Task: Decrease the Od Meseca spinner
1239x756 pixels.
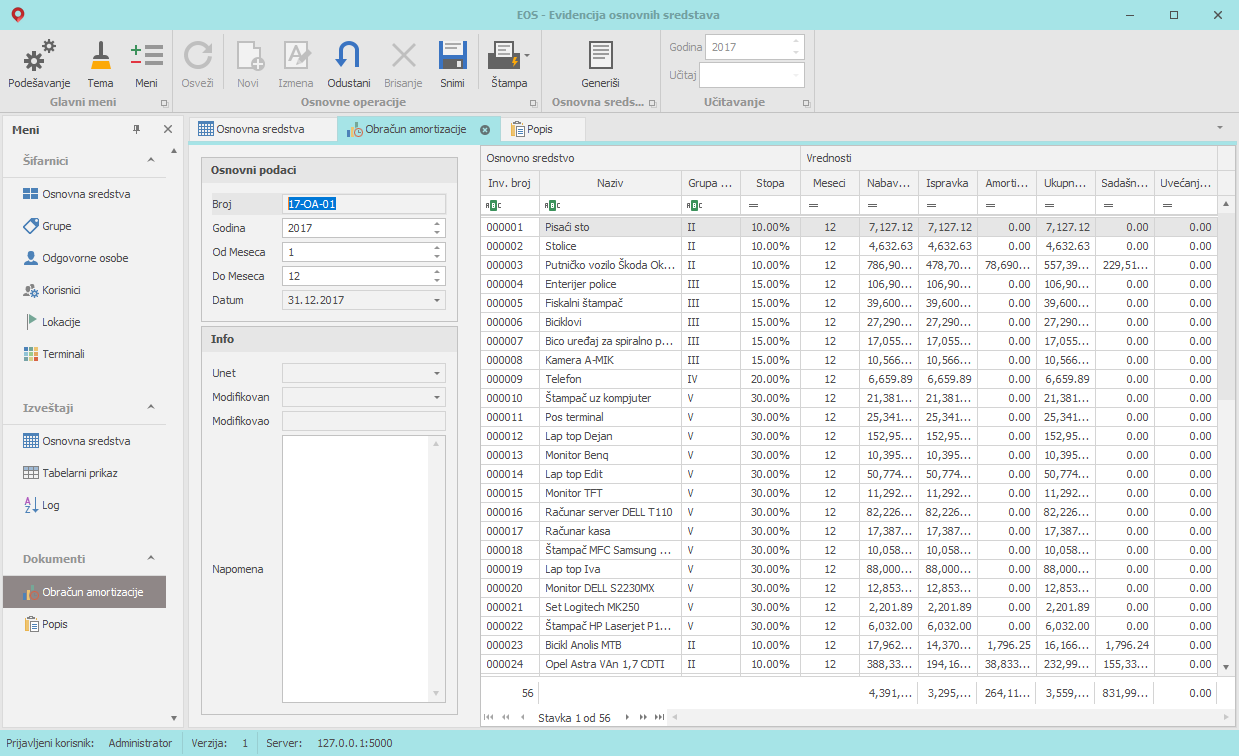Action: pos(437,256)
